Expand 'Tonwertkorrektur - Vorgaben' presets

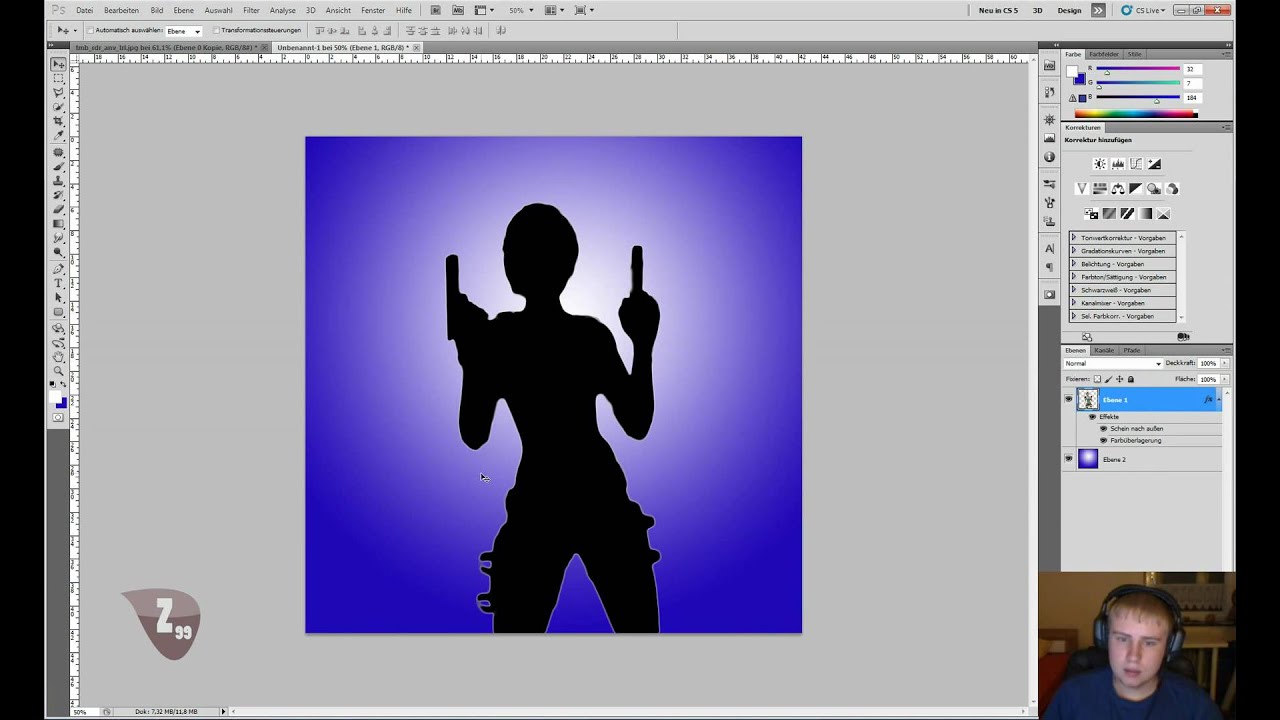1074,238
